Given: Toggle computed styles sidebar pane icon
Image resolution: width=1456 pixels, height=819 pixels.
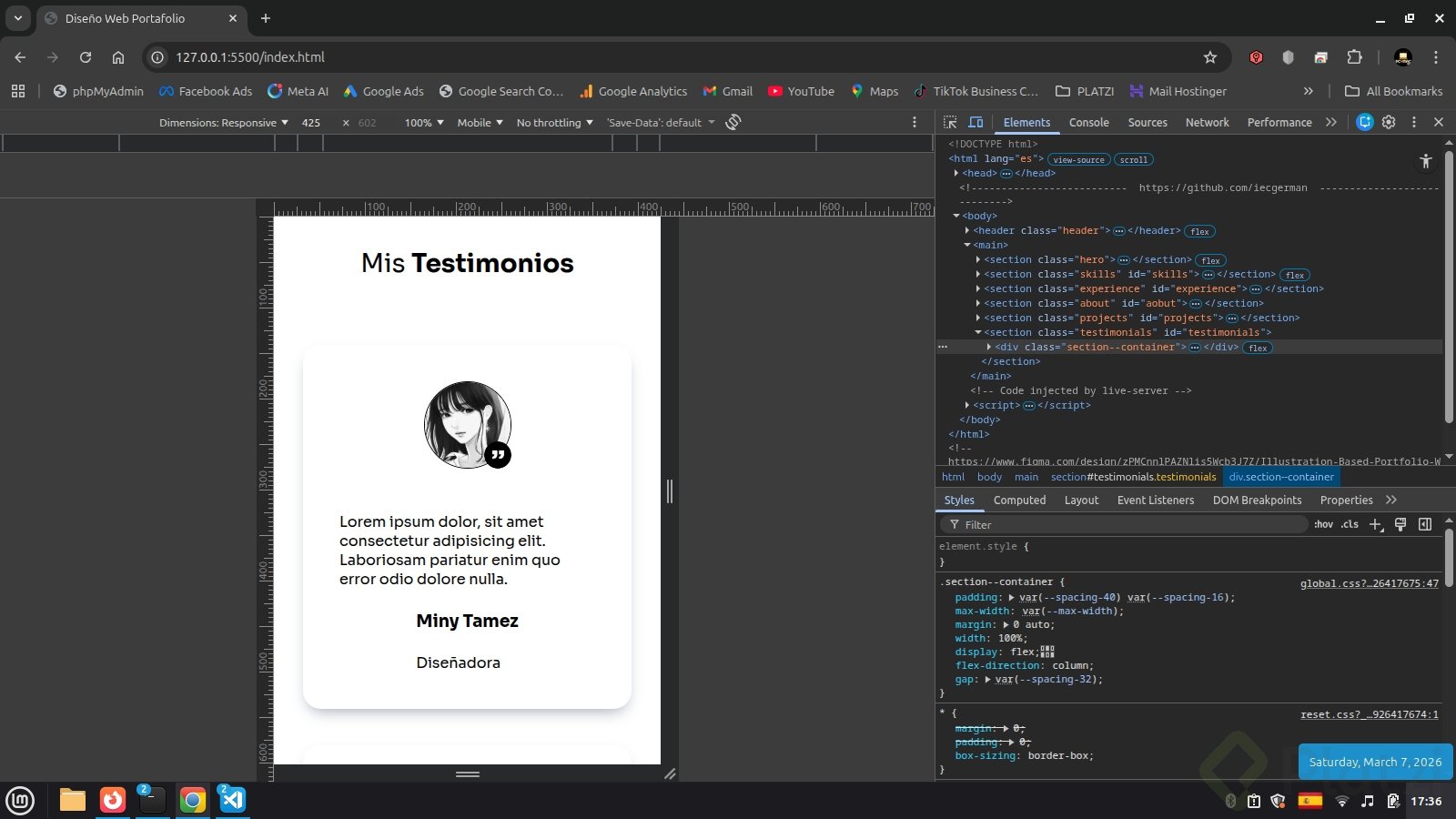Looking at the screenshot, I should pyautogui.click(x=1425, y=524).
